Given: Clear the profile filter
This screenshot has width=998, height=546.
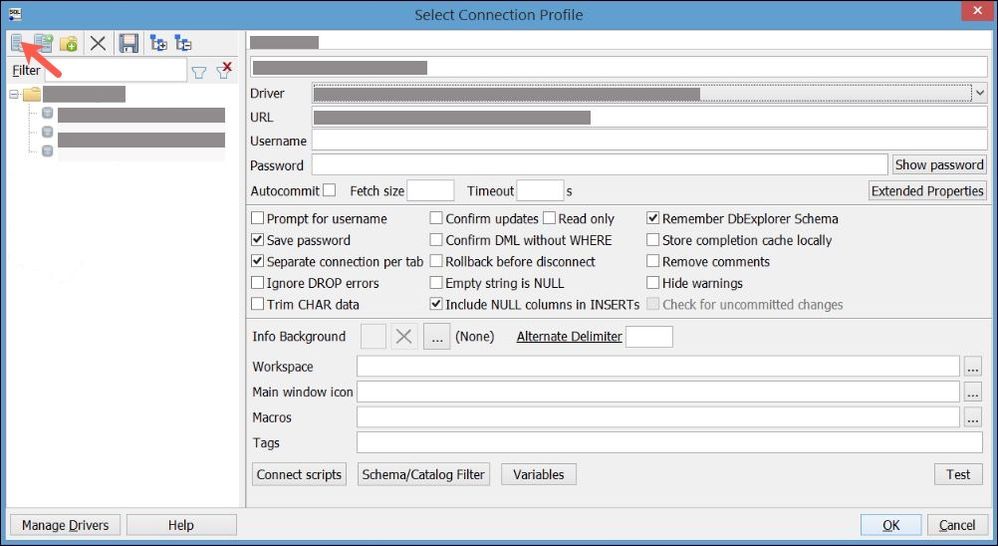Looking at the screenshot, I should point(225,70).
